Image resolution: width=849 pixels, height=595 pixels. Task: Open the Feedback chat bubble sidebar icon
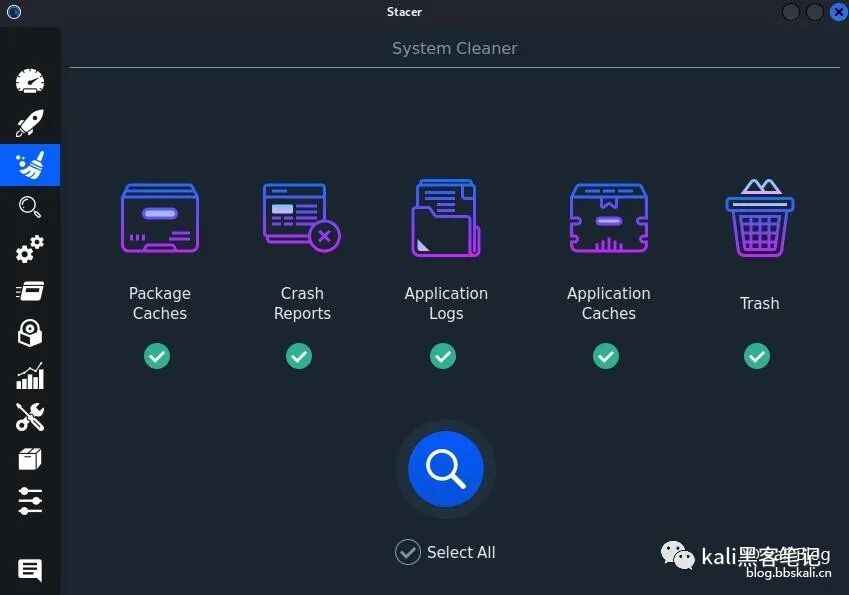[30, 570]
